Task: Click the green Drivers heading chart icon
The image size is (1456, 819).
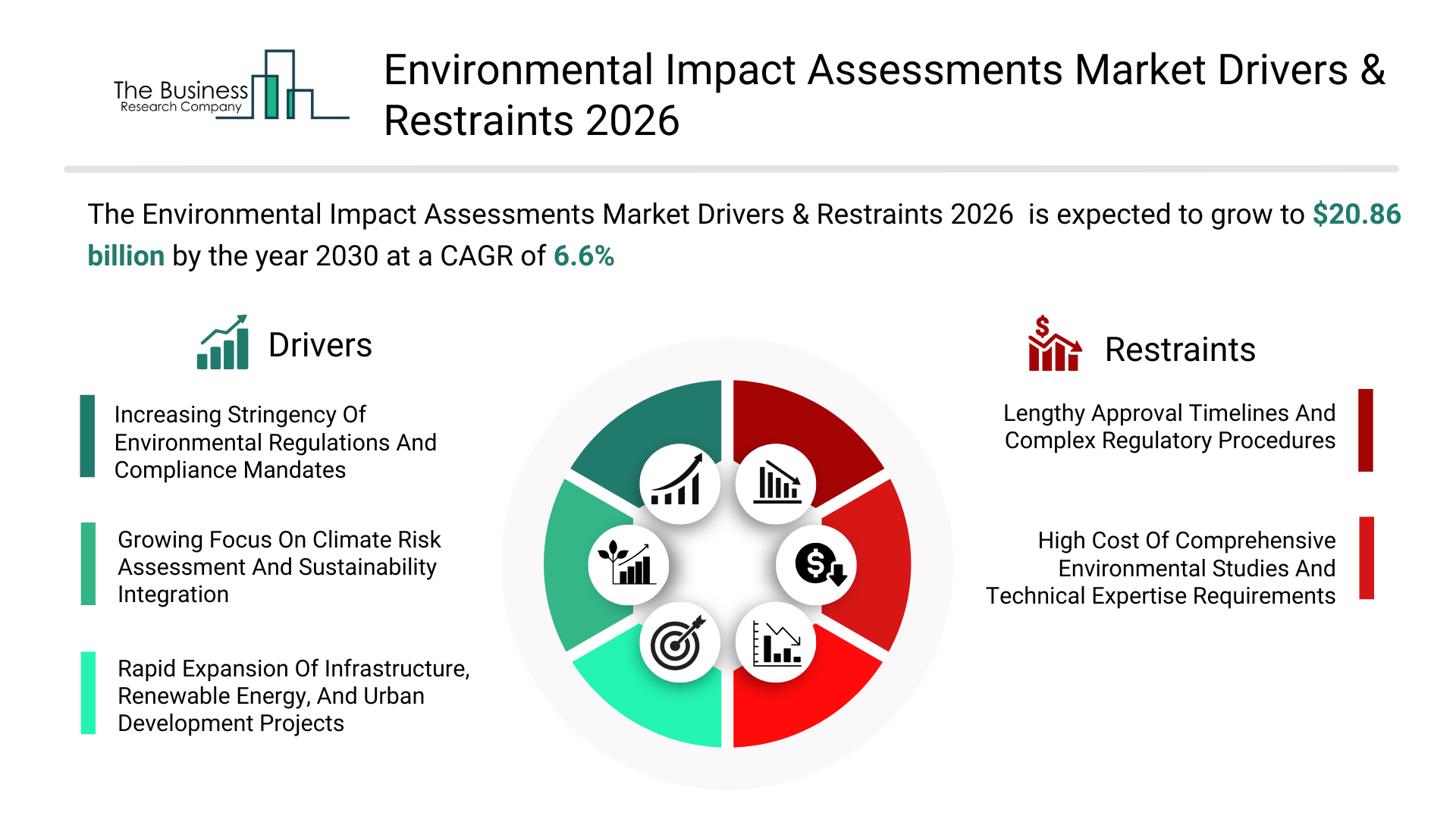Action: click(223, 343)
